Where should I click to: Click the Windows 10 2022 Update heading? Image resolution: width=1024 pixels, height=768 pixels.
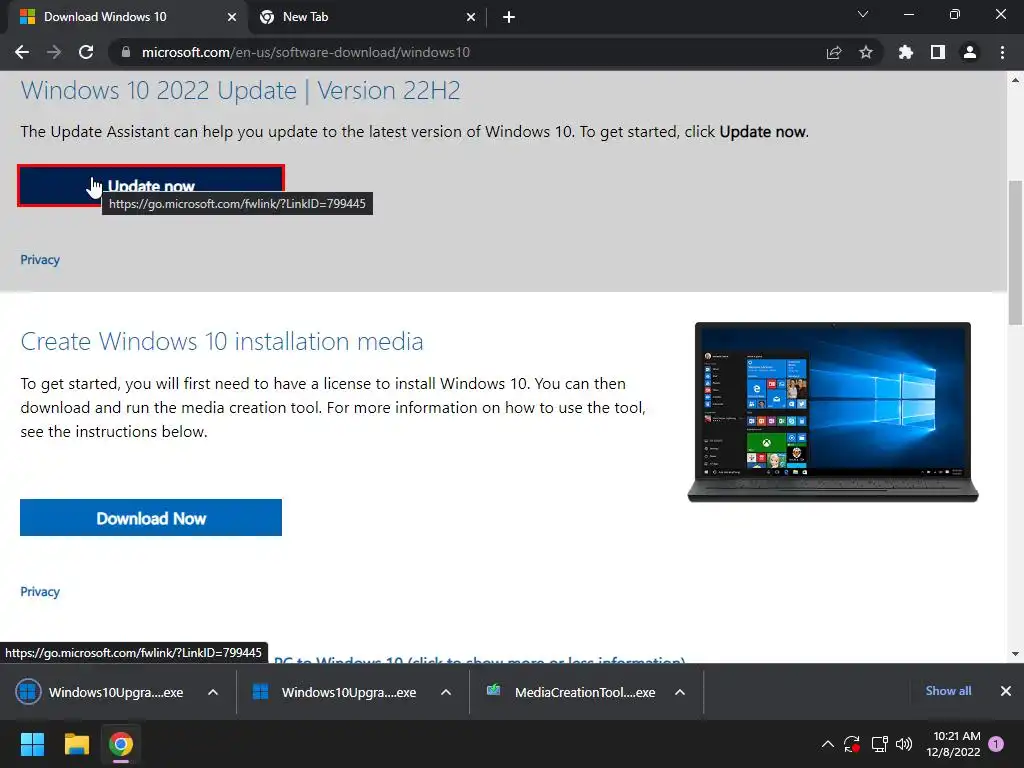pyautogui.click(x=240, y=91)
